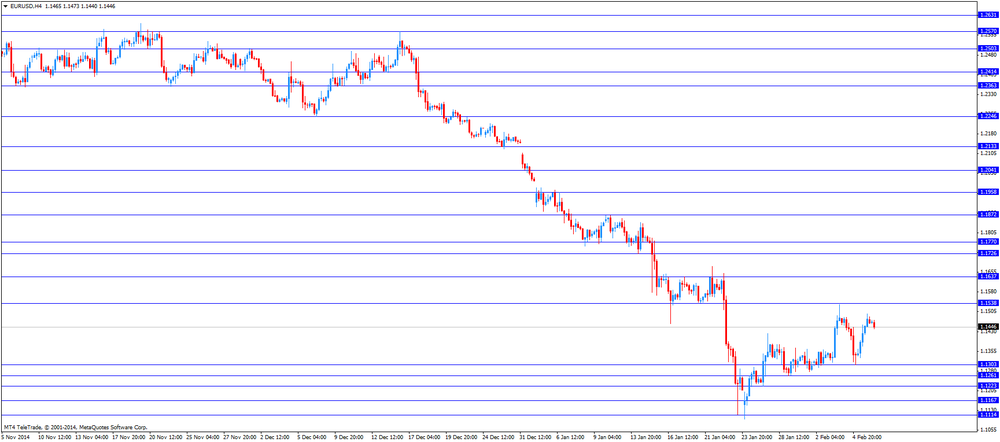Click the 23 Jan 20:00 time label
The width and height of the screenshot is (1000, 442).
click(757, 438)
